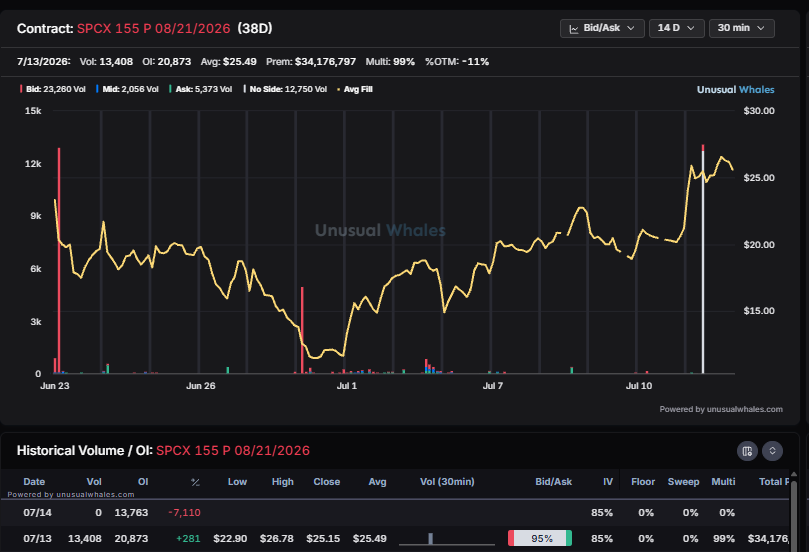Sort table by OI column
The image size is (809, 552).
[143, 482]
